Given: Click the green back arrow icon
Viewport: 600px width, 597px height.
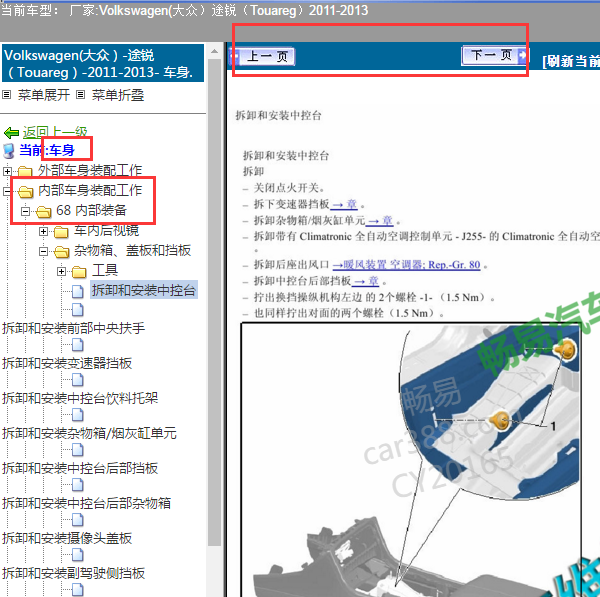Looking at the screenshot, I should pyautogui.click(x=11, y=133).
